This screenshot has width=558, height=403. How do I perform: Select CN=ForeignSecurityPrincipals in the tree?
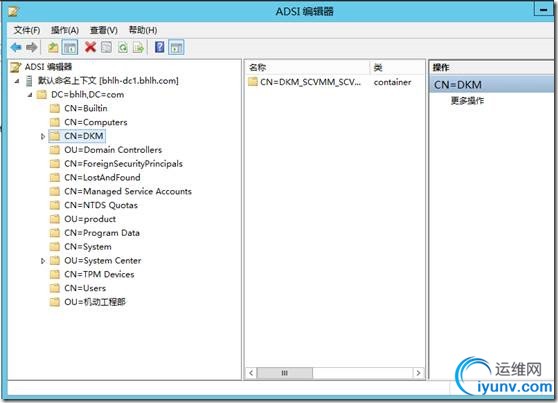pos(123,164)
